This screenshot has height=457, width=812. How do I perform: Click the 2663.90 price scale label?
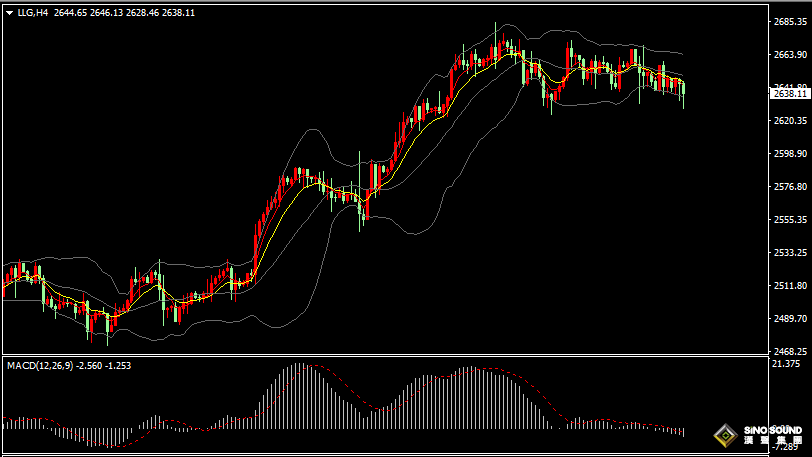pos(790,55)
